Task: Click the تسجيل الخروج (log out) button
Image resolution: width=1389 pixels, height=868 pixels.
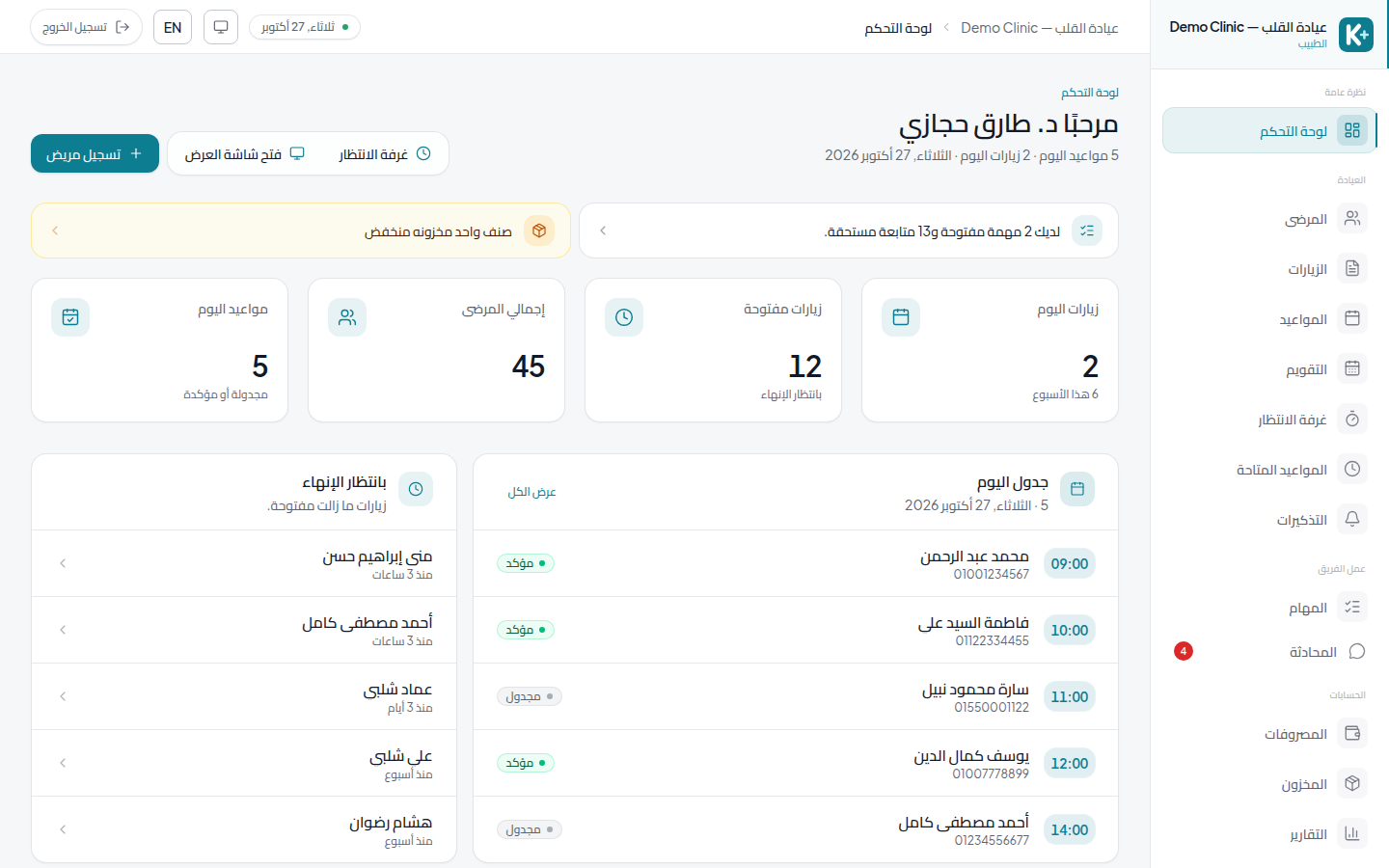Action: coord(86,27)
